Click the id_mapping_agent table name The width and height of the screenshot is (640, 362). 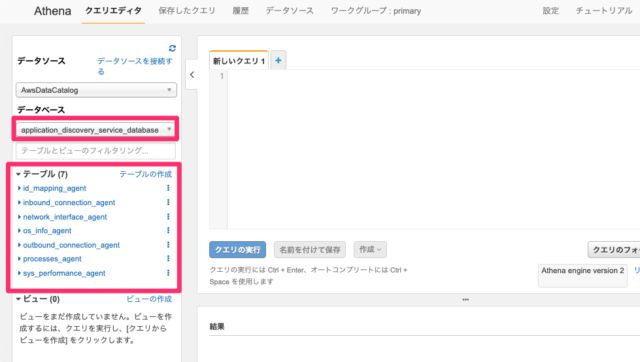tap(55, 188)
